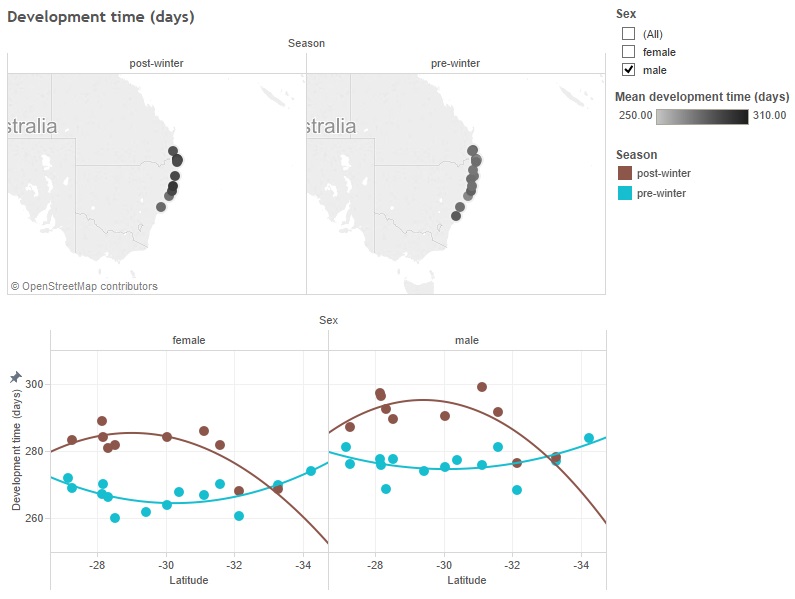The width and height of the screenshot is (795, 599).
Task: Click the male scatter panel header
Action: [467, 340]
